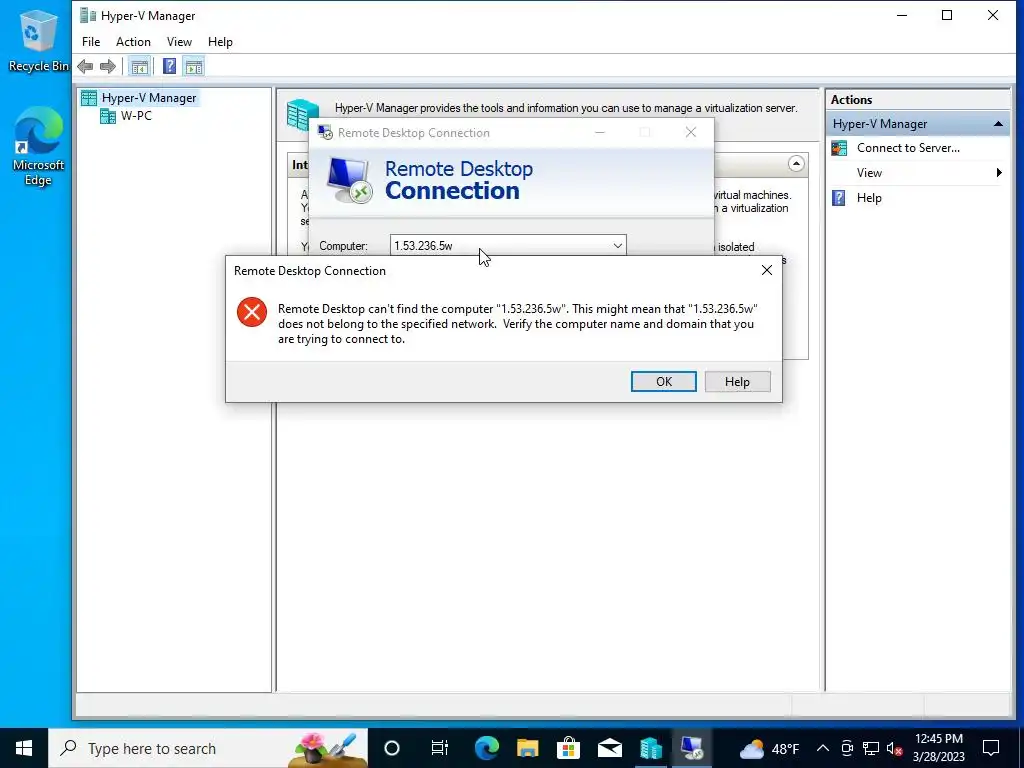Open Microsoft Edge desktop shortcut
1024x768 pixels.
37,147
